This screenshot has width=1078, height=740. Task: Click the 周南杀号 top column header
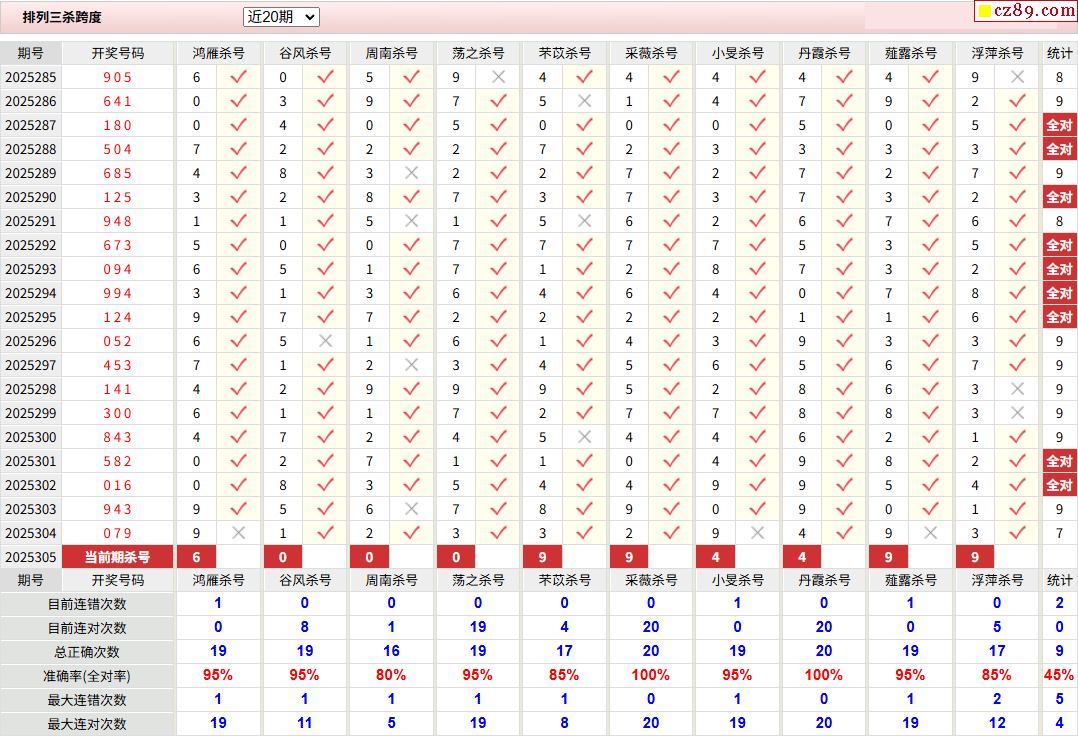click(x=391, y=54)
